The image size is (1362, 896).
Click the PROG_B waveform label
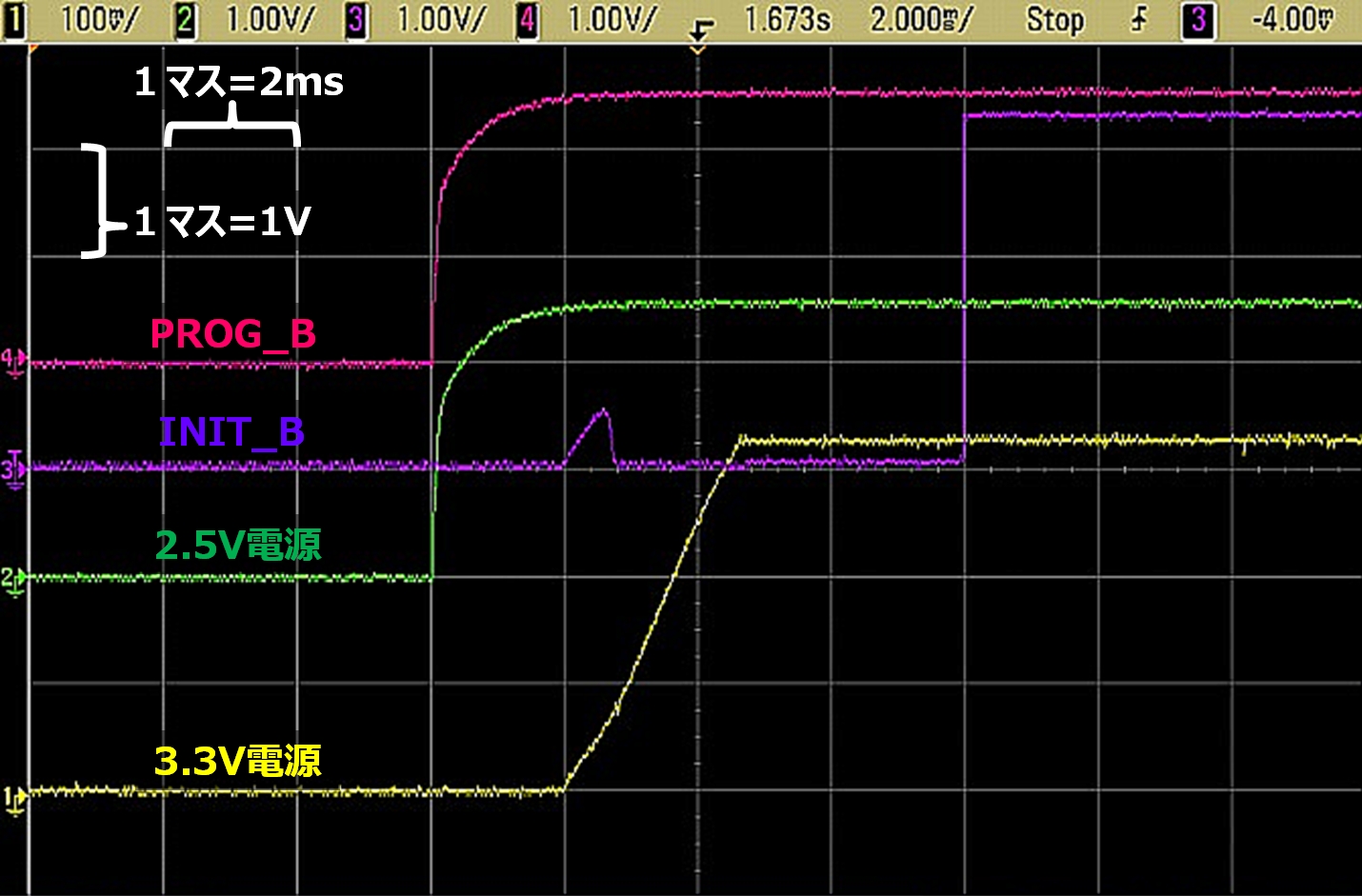(233, 334)
